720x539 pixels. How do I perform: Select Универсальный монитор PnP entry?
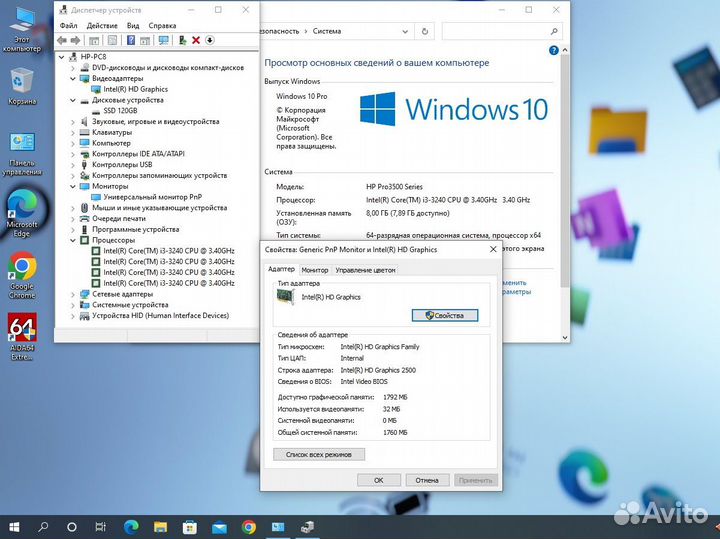click(152, 197)
